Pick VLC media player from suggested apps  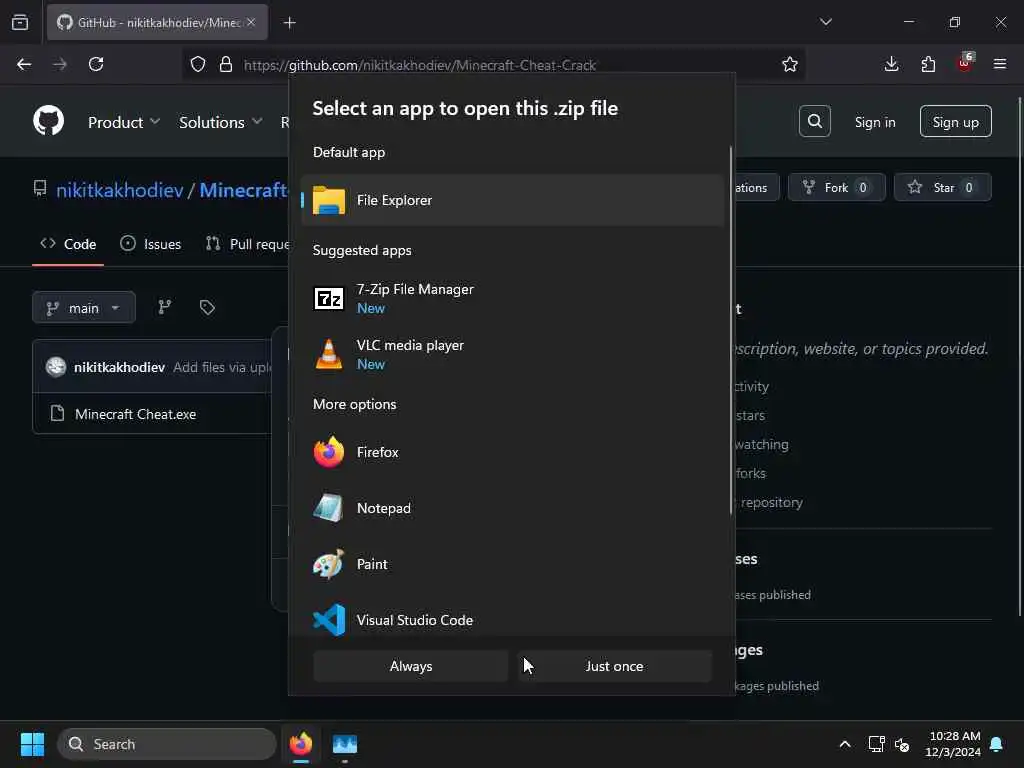pos(512,355)
